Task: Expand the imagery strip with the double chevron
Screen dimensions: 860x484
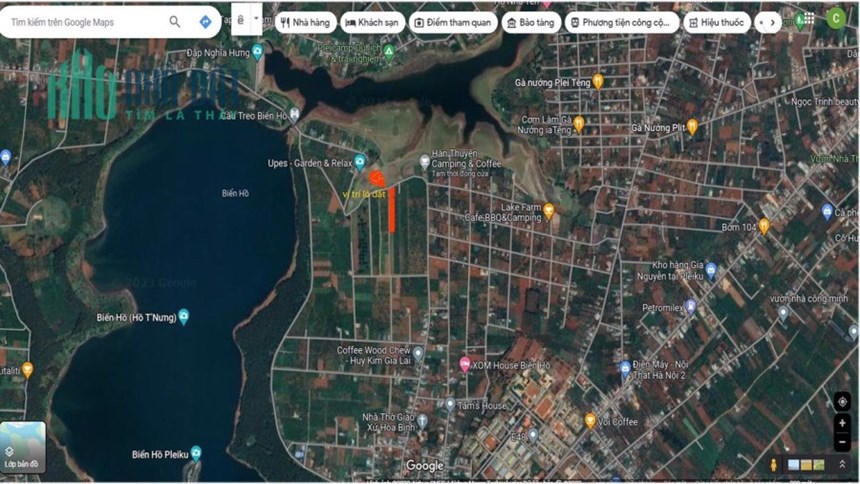Action: tap(842, 464)
